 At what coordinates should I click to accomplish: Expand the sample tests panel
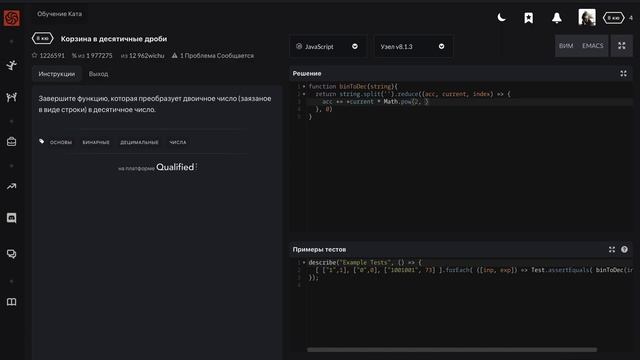611,249
